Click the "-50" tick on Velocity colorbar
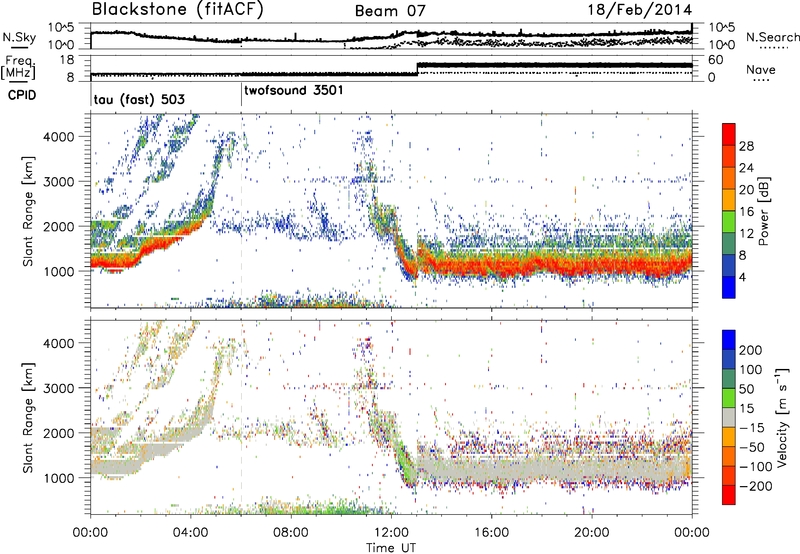Viewport: 800px width, 554px height. coord(752,447)
